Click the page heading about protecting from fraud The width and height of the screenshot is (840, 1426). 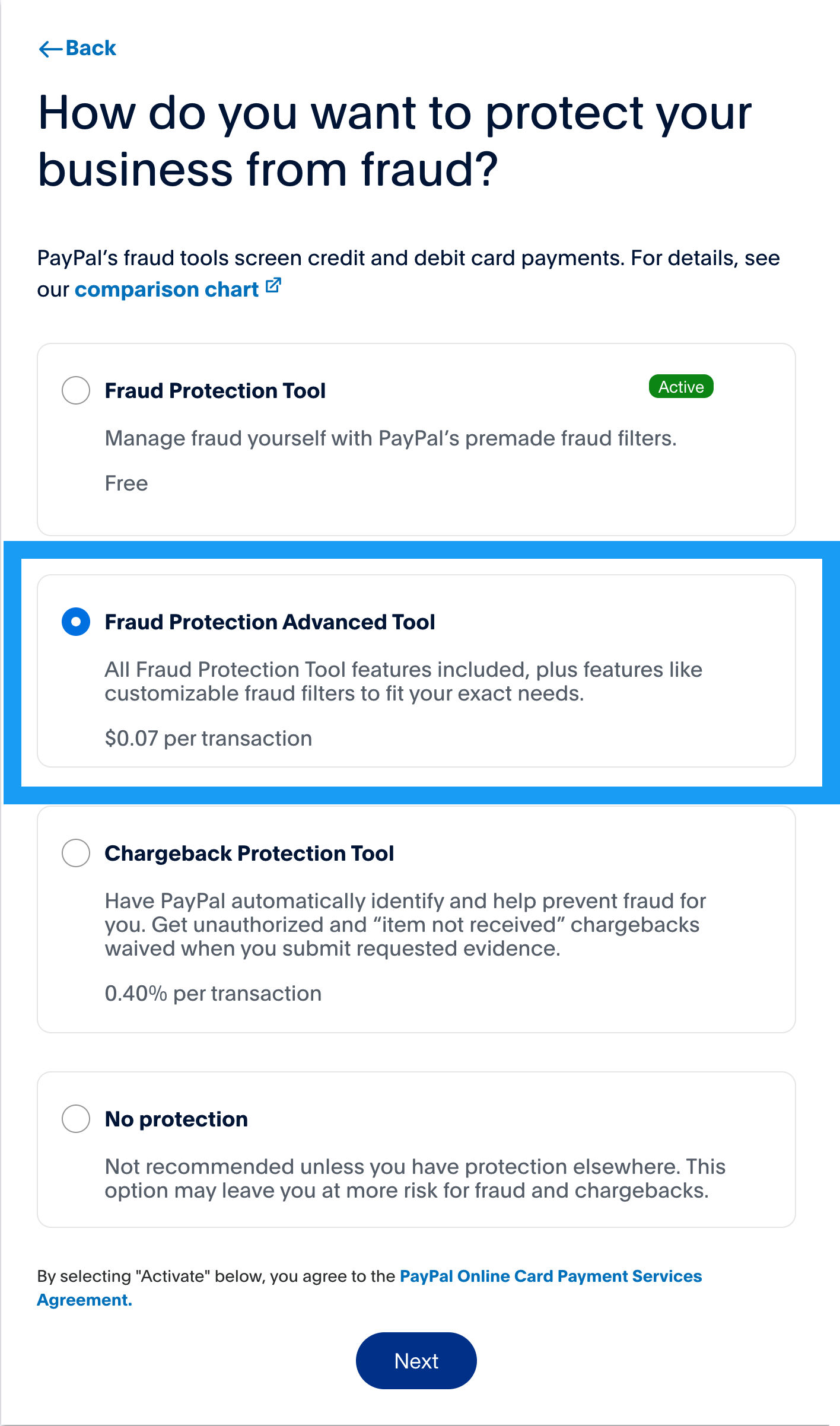point(394,141)
